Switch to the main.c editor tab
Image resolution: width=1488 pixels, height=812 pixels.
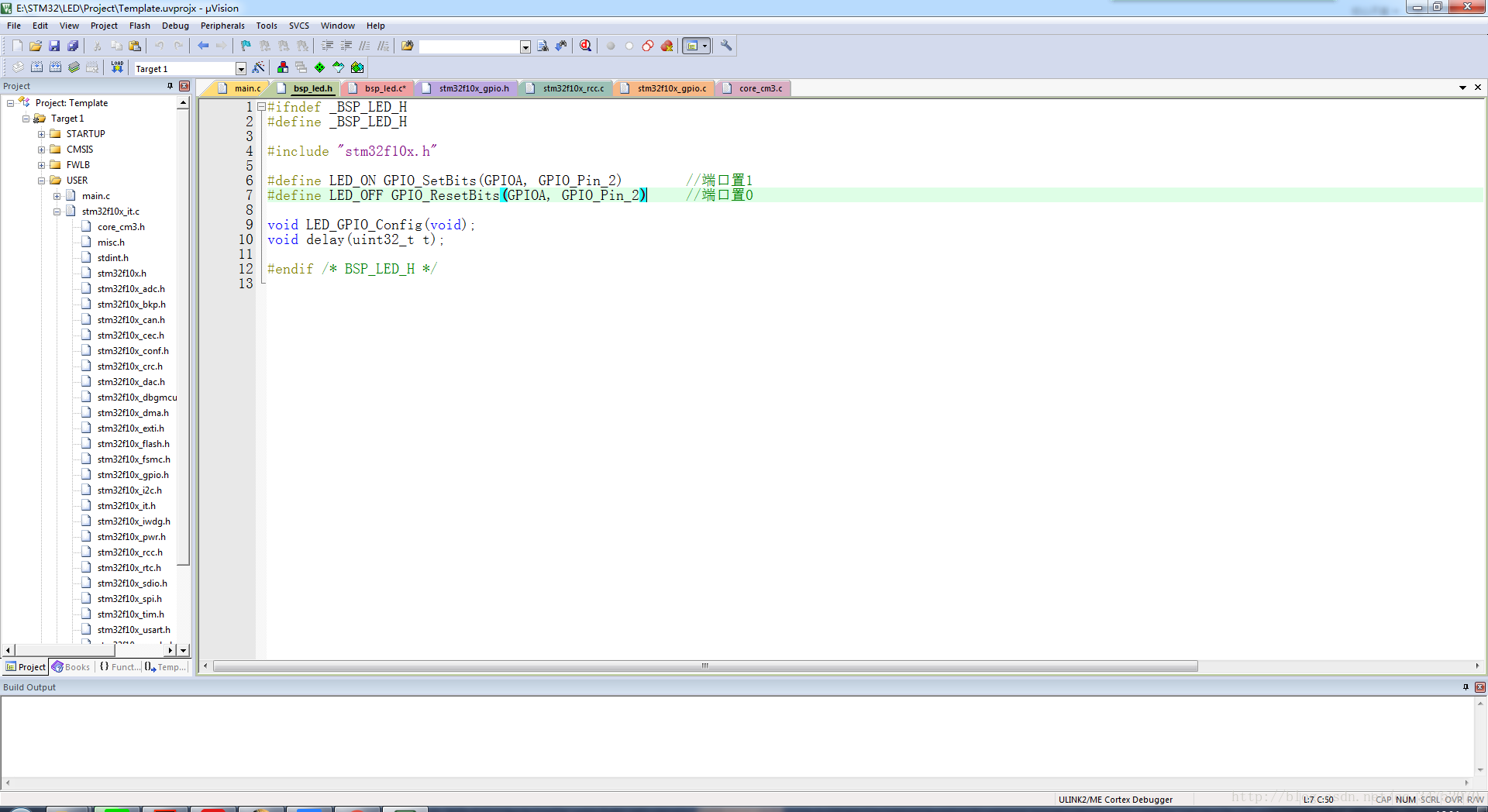(240, 88)
